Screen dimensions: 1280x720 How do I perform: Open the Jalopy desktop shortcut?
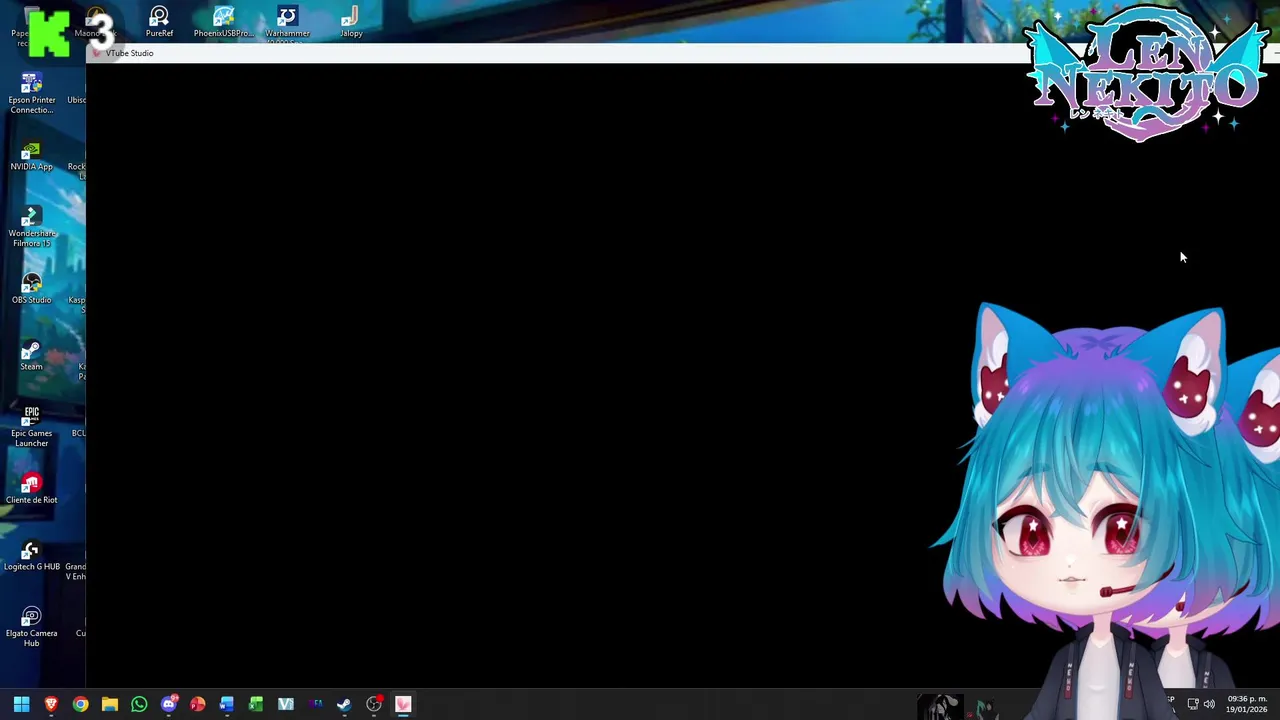point(351,22)
